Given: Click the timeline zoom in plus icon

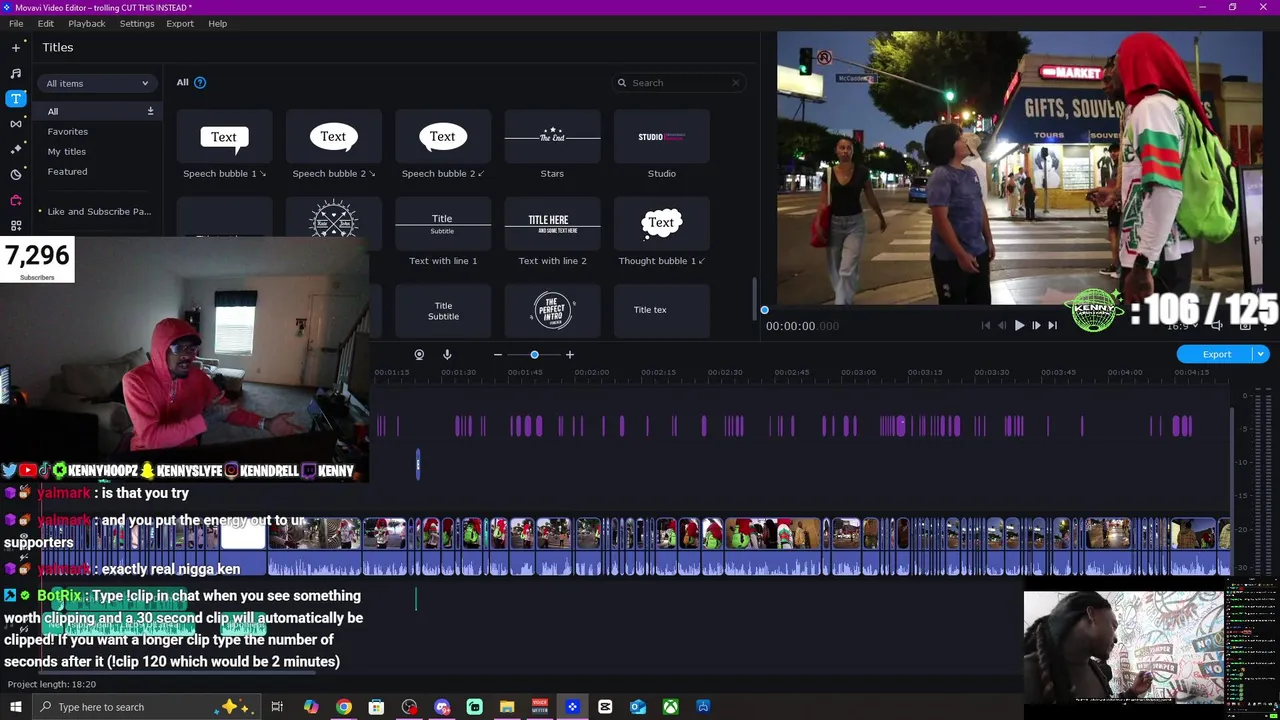Looking at the screenshot, I should (570, 355).
